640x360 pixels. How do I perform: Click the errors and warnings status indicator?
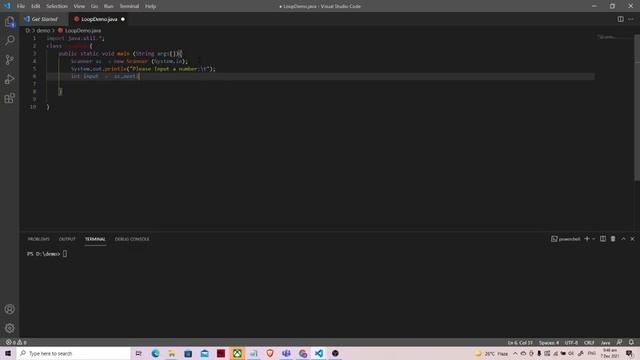tap(16, 342)
